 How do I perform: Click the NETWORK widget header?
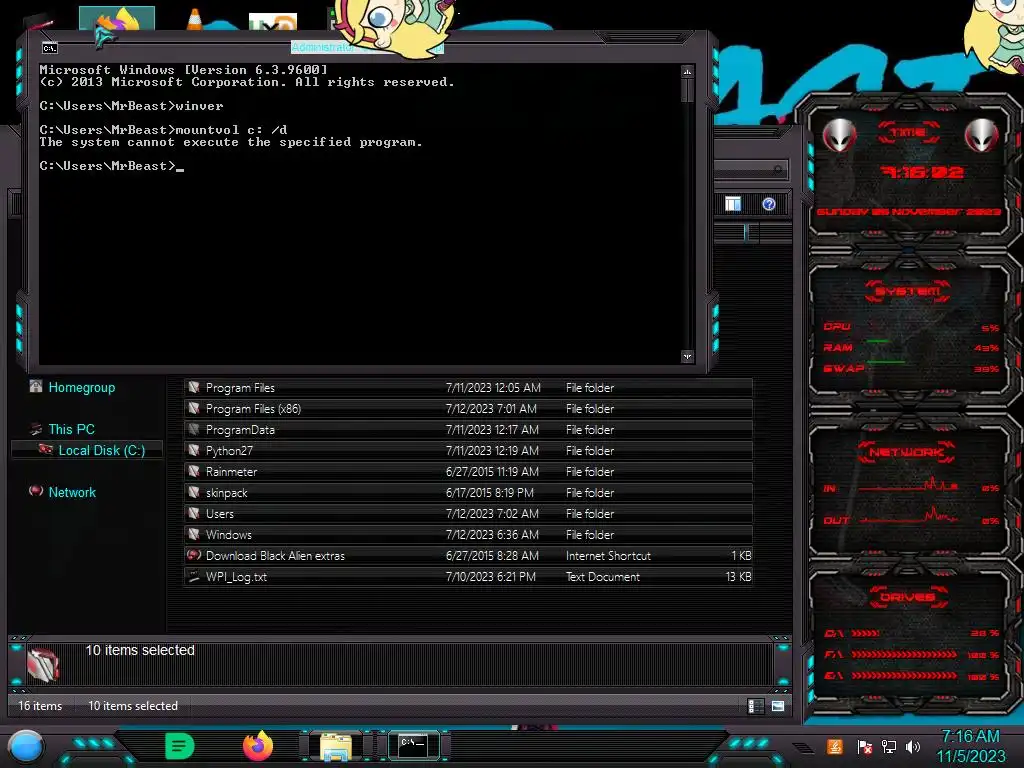pos(906,452)
